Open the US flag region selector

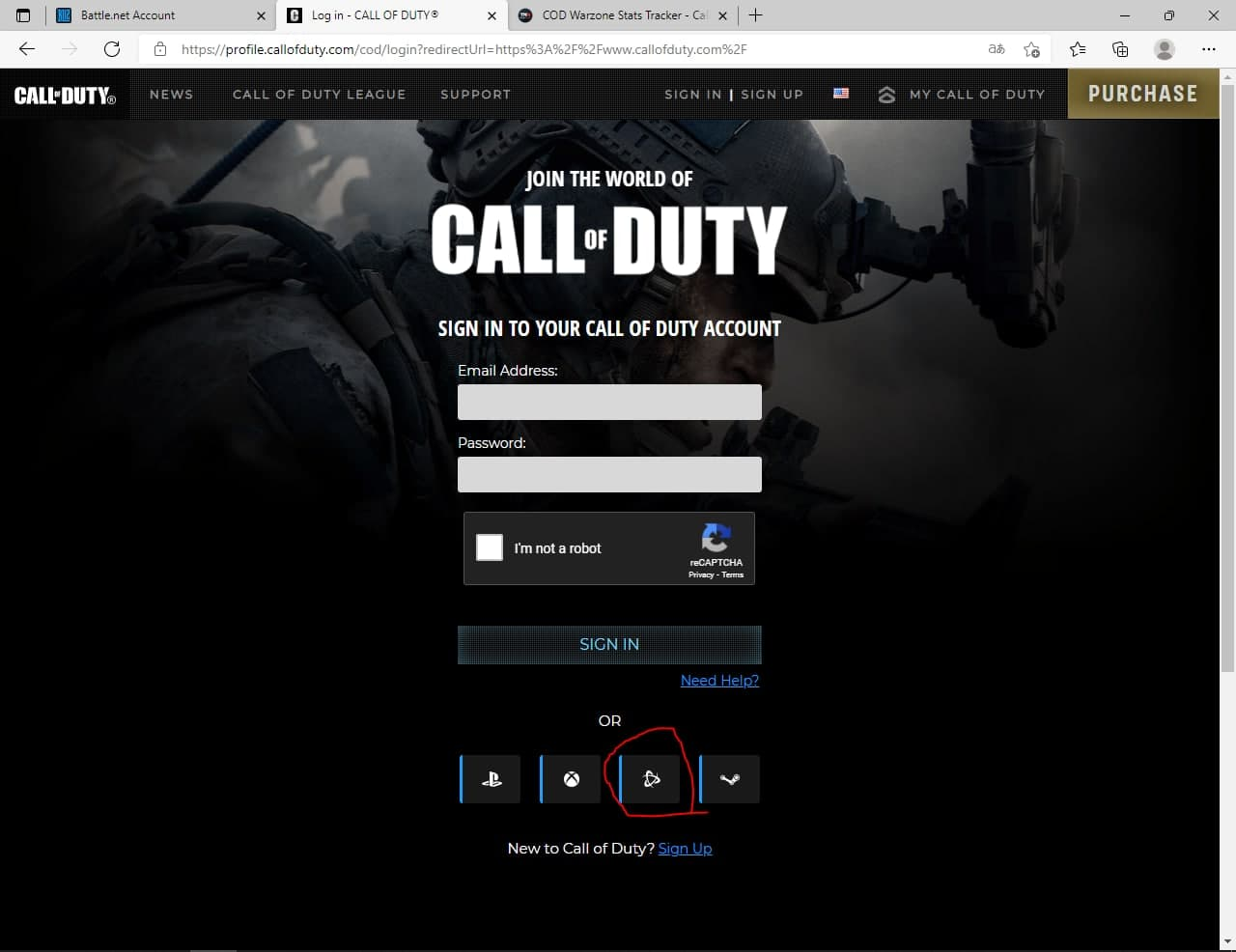841,94
